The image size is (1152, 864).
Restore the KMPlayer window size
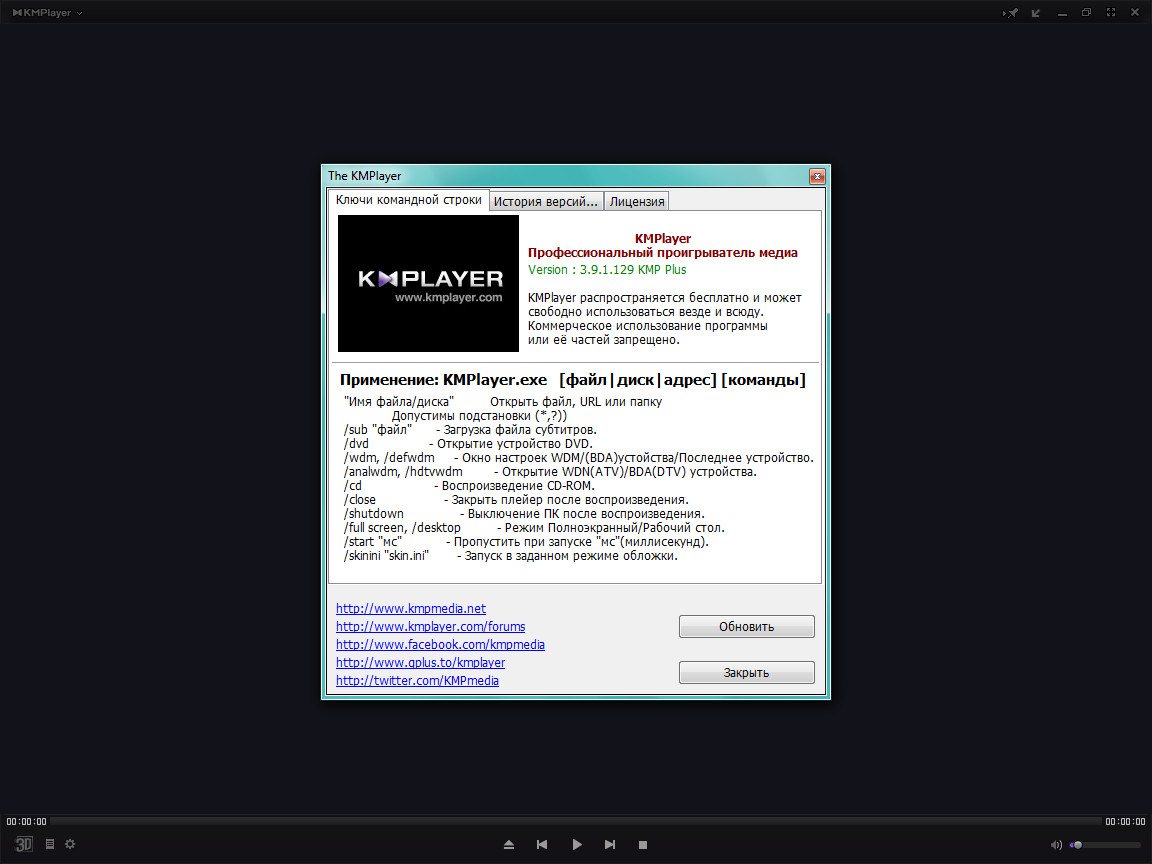1086,12
